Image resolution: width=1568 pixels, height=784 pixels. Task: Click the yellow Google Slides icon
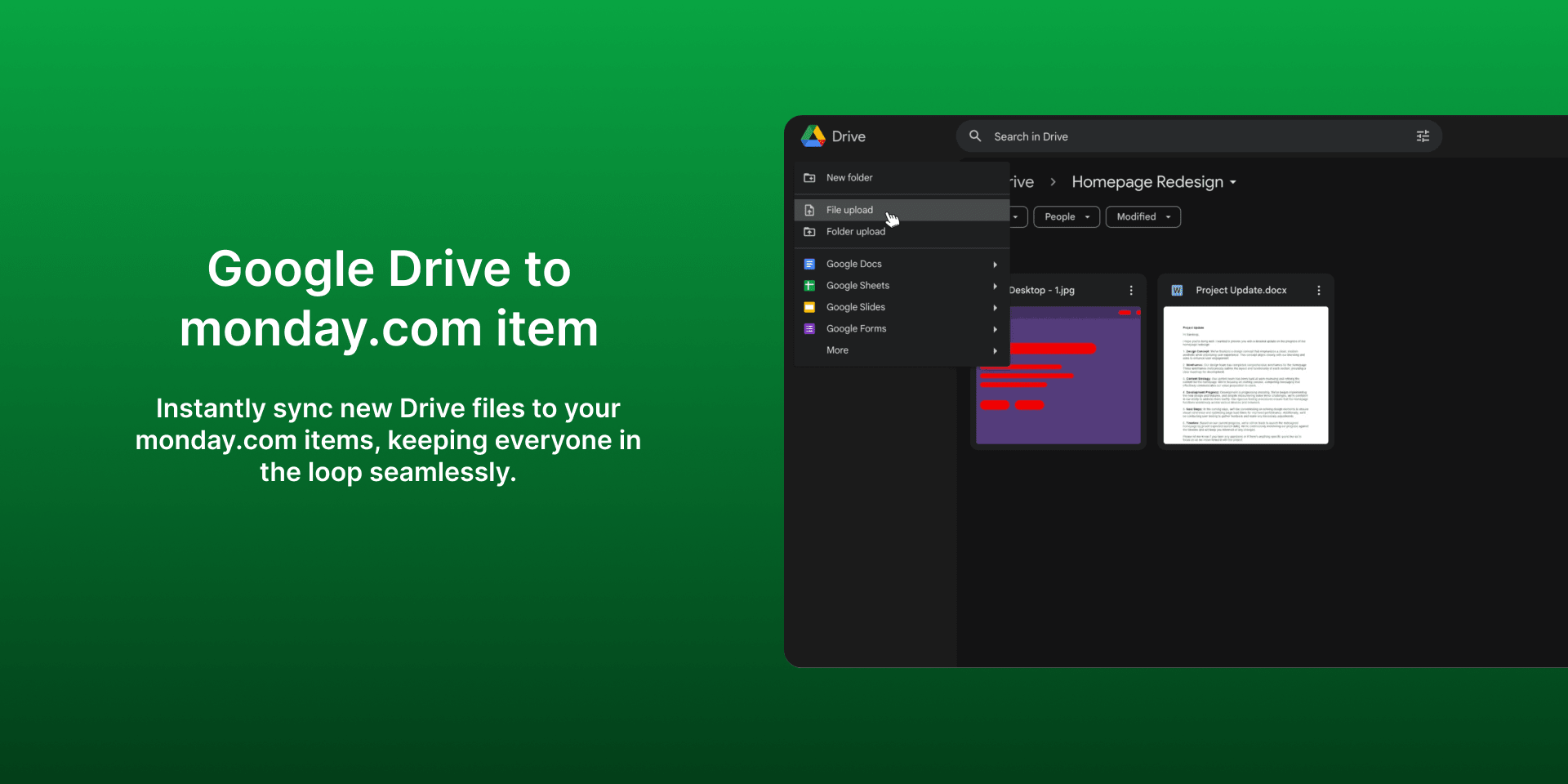[809, 307]
